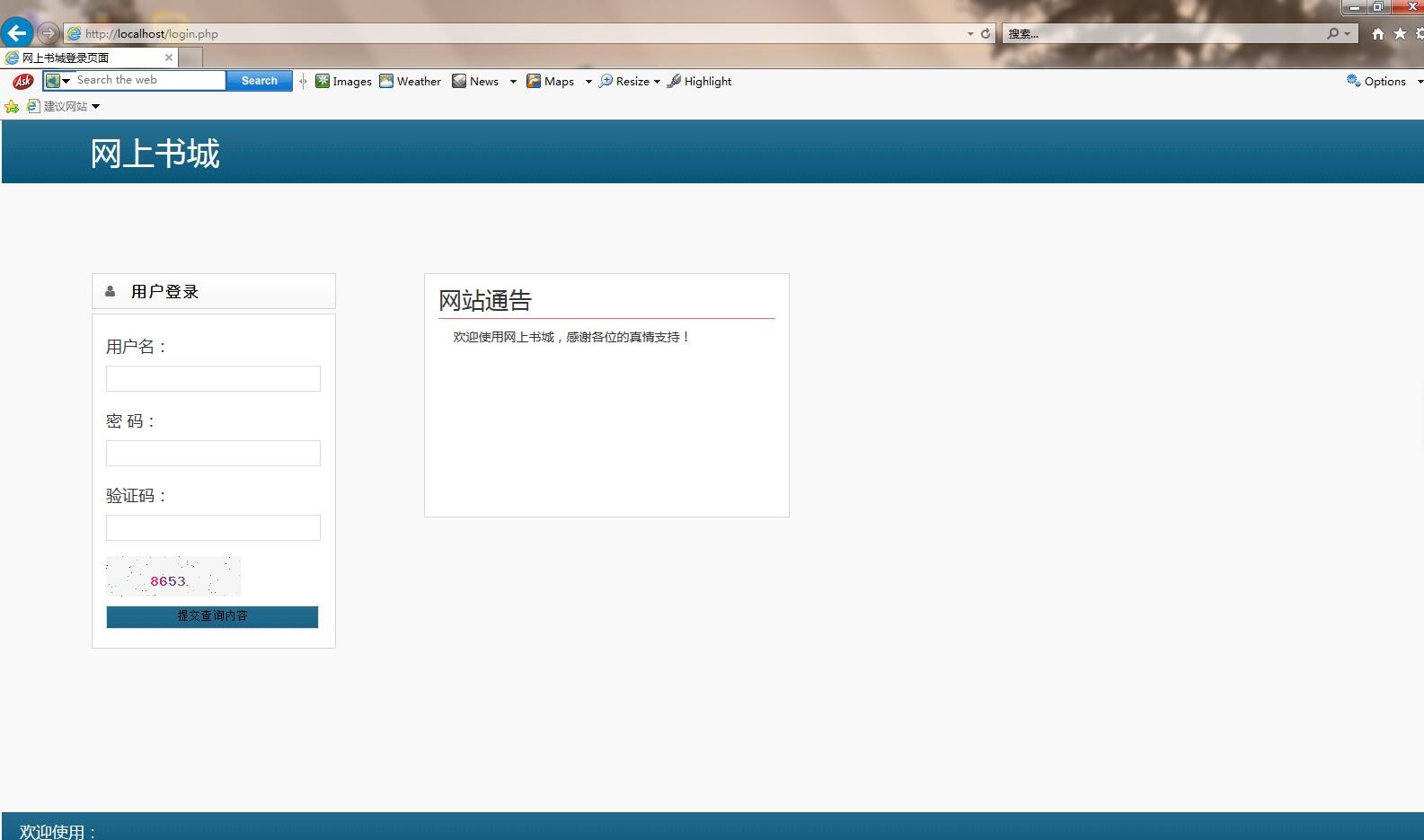Open the Resize dropdown menu
Image resolution: width=1424 pixels, height=840 pixels.
[630, 81]
